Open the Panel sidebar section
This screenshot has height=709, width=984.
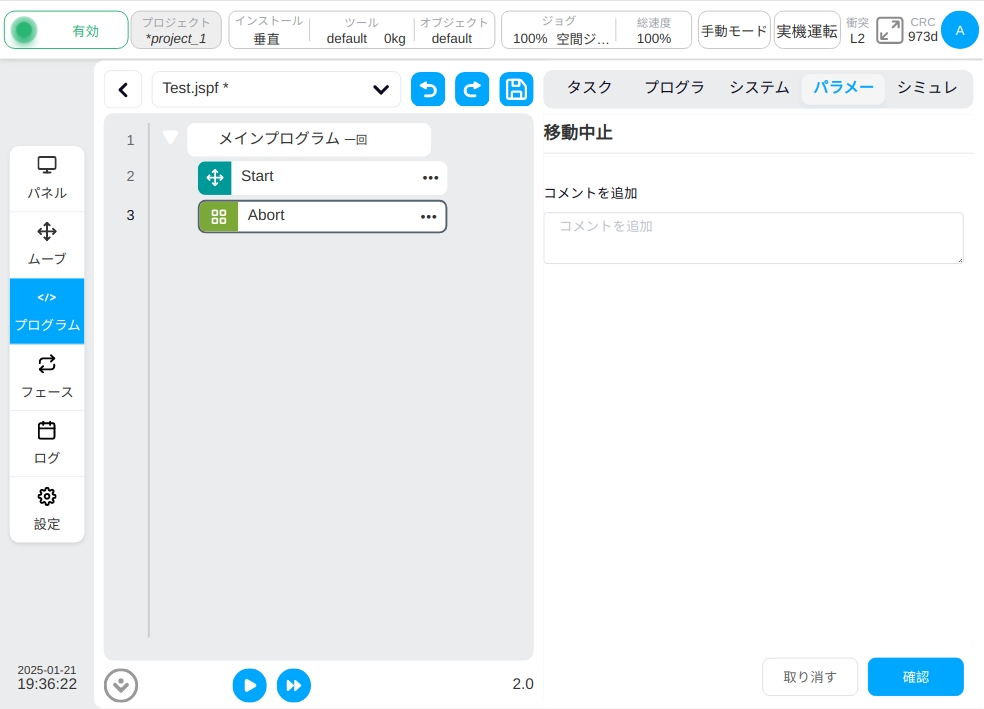(47, 178)
